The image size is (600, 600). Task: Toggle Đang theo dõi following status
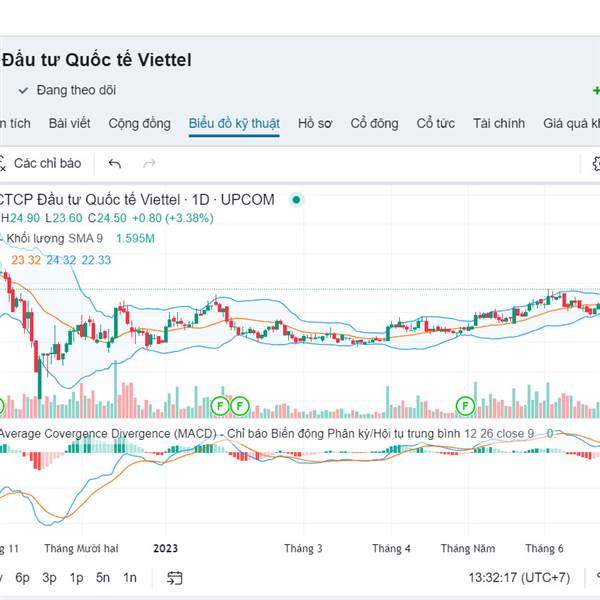(67, 90)
